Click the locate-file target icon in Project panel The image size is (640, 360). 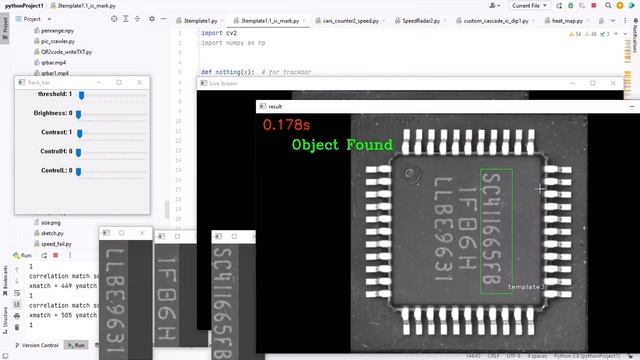tap(114, 19)
